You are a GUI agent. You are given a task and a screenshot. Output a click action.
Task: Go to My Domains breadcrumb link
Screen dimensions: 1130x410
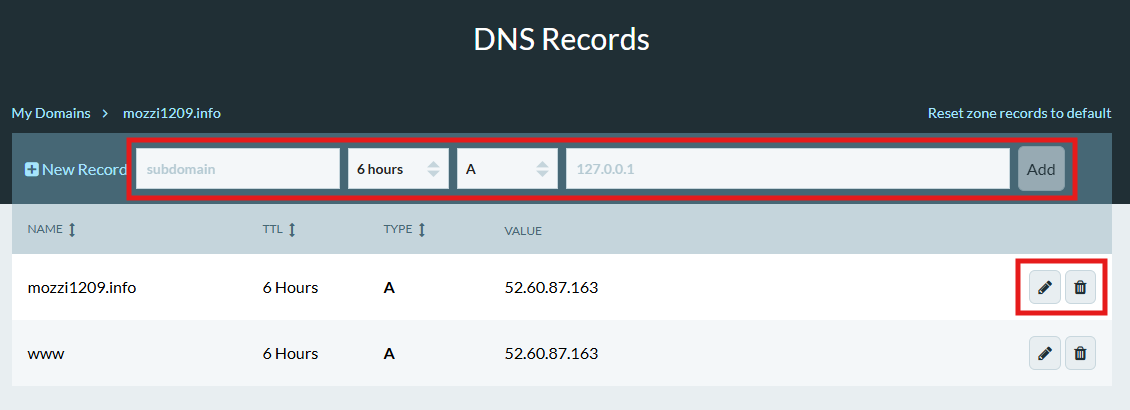pos(51,113)
